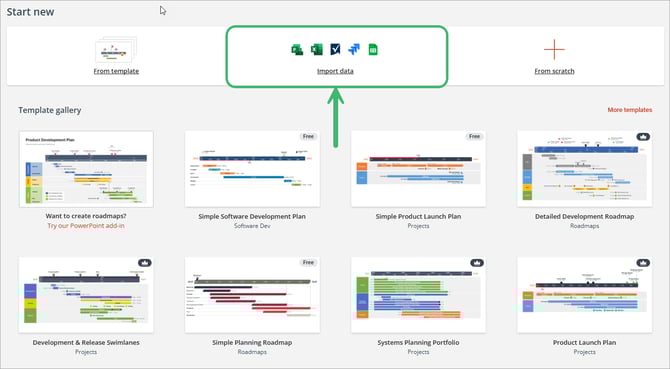Click the Google Sheets import icon
The width and height of the screenshot is (670, 369).
(373, 50)
